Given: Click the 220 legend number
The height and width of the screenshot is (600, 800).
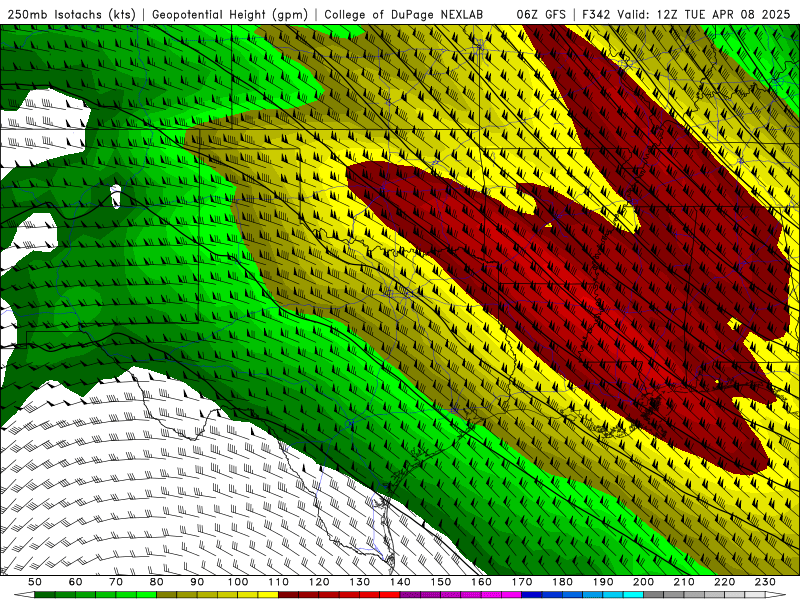Looking at the screenshot, I should [x=724, y=582].
